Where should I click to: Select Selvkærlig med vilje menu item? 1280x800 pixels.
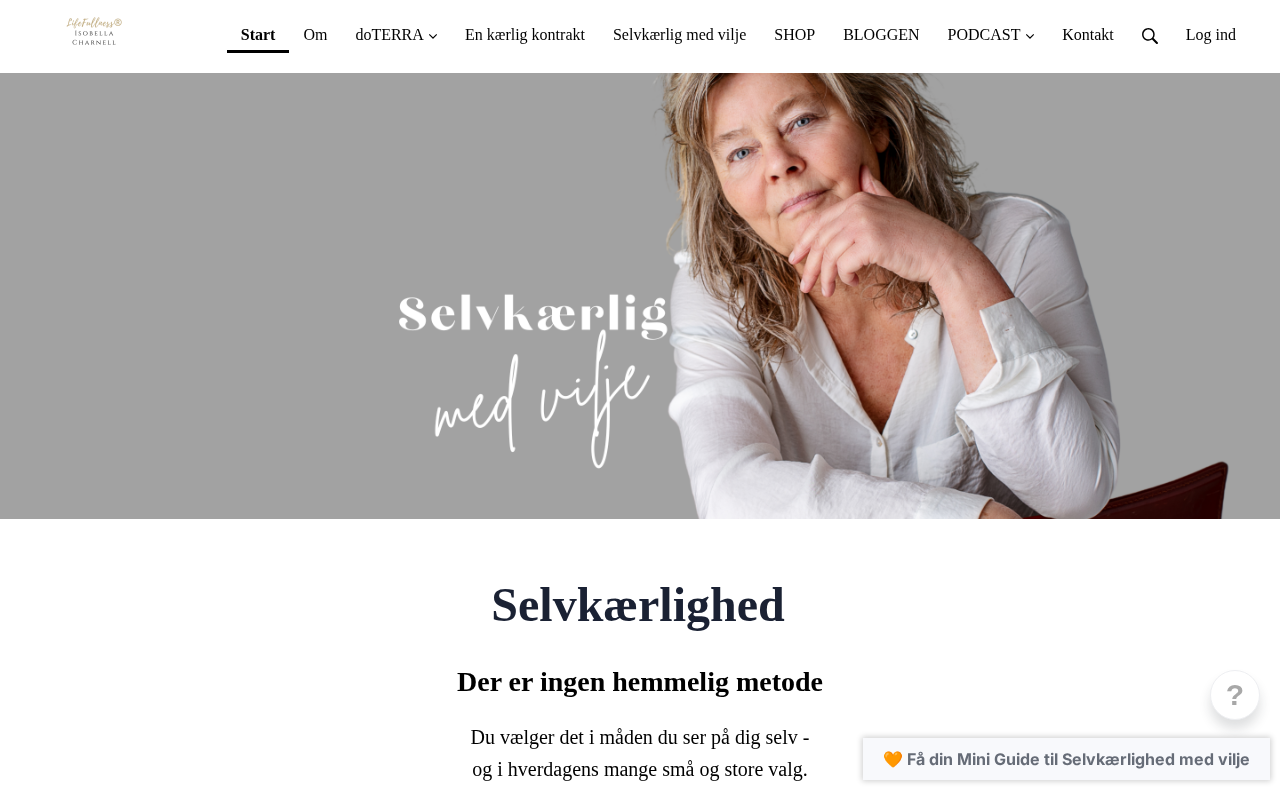679,35
